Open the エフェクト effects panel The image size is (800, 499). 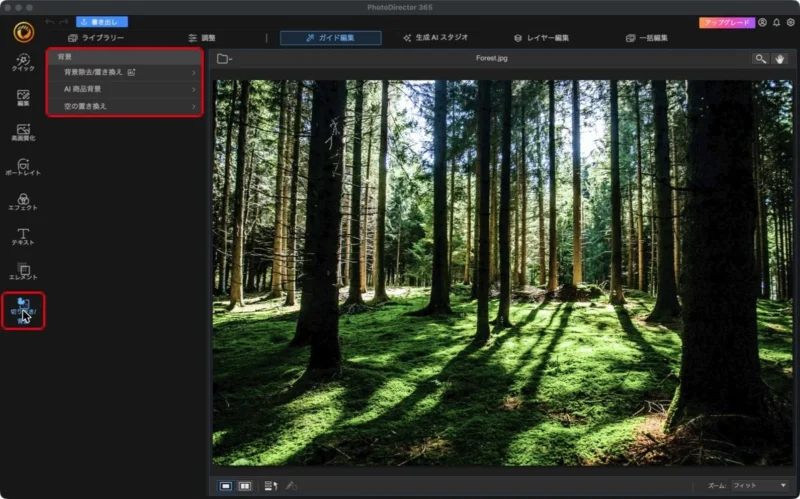click(23, 202)
